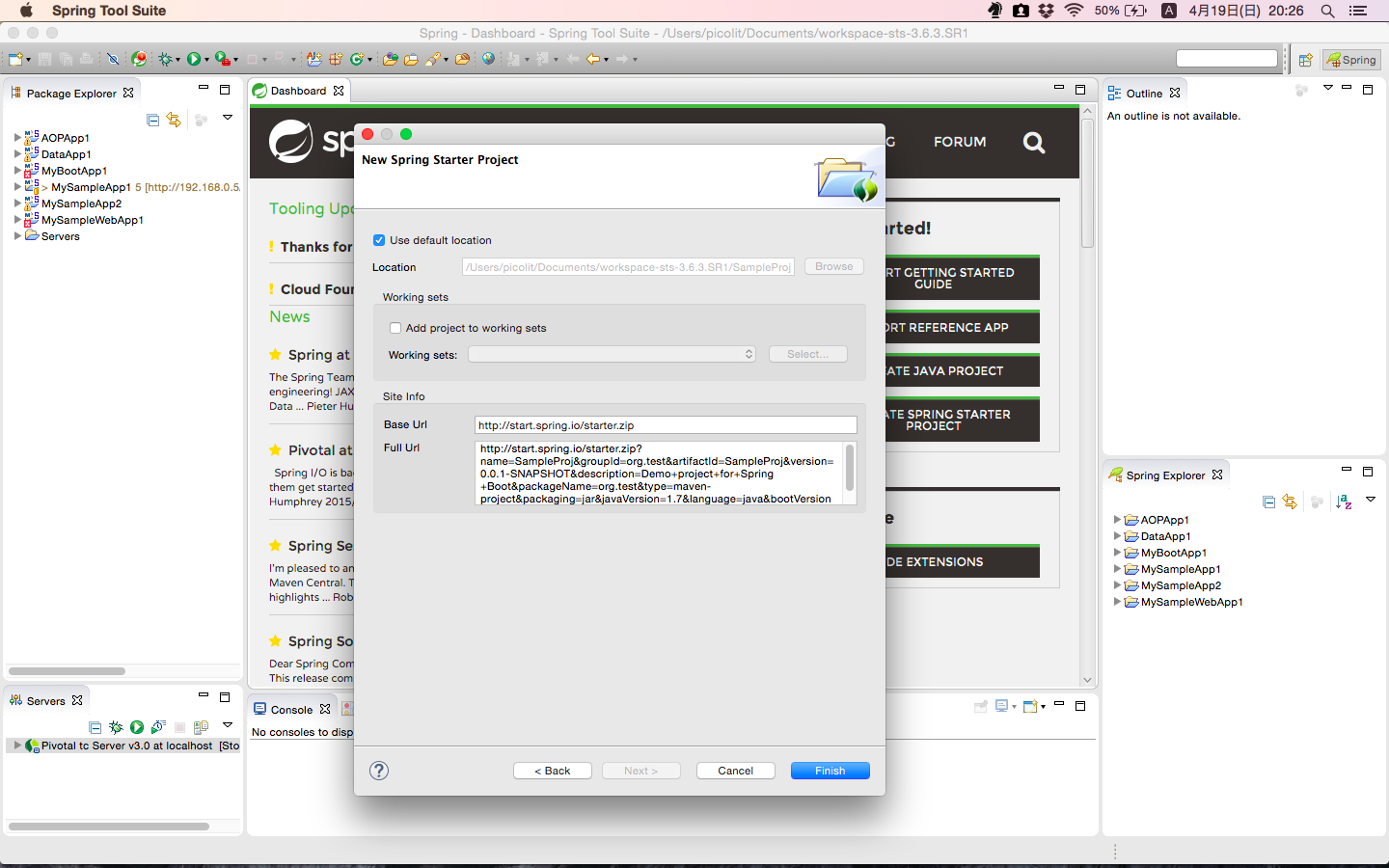Screen dimensions: 1389x868
Task: Click the green Run button in main toolbar
Action: click(x=193, y=60)
